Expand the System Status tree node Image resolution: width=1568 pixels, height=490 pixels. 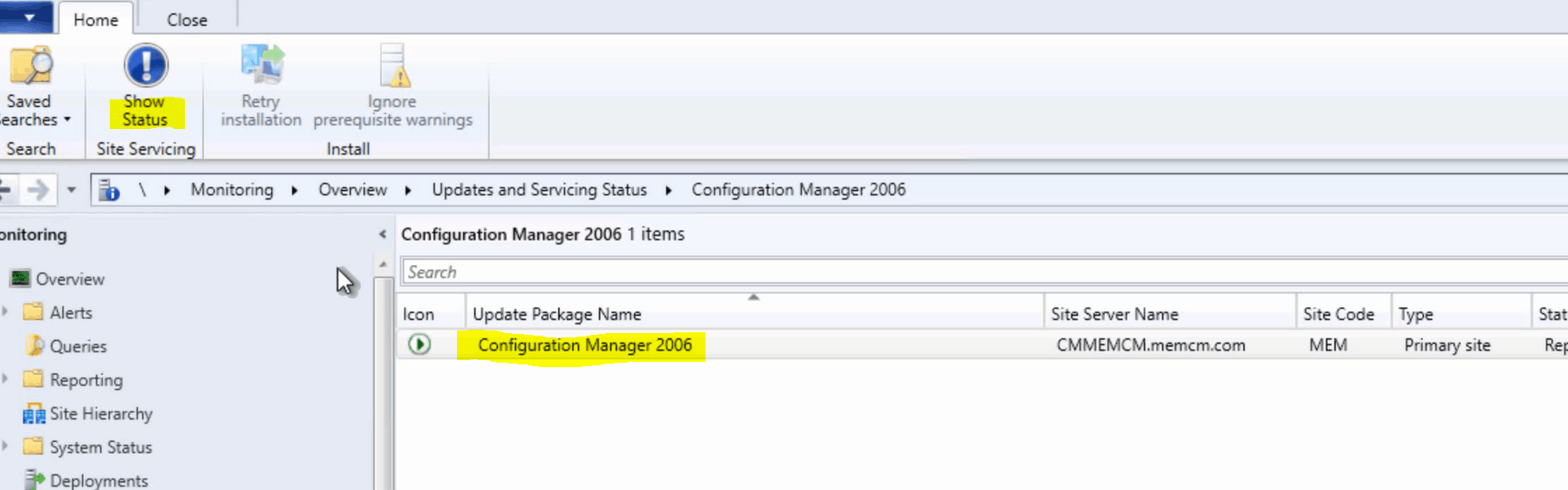[5, 446]
